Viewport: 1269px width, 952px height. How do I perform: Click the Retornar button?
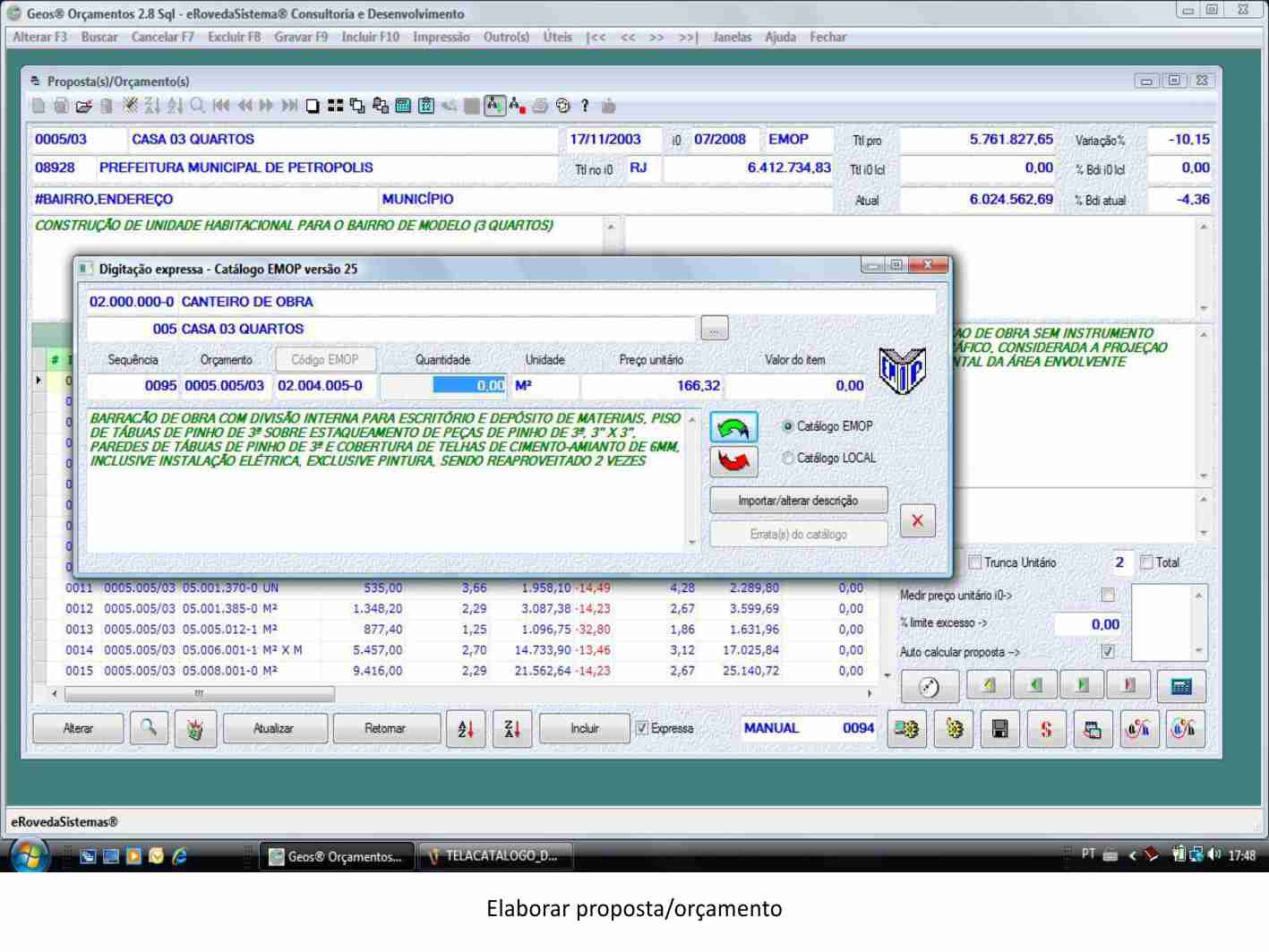[x=385, y=728]
